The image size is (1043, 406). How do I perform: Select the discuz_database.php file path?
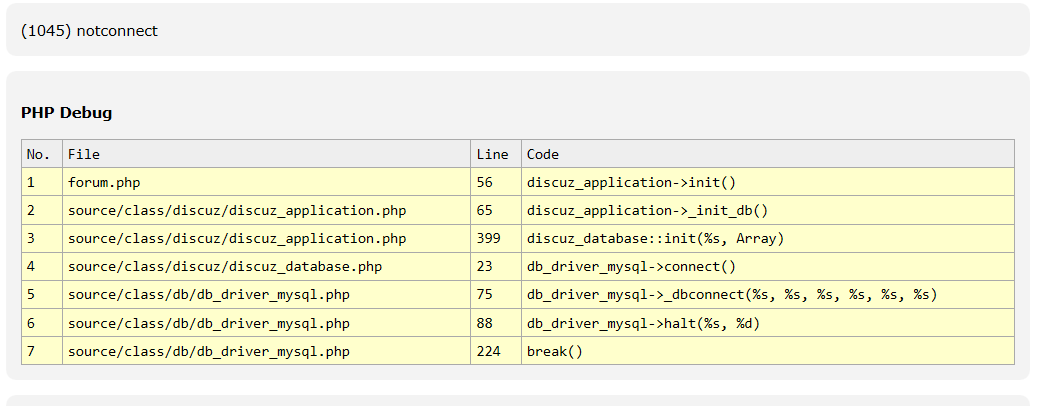(225, 266)
